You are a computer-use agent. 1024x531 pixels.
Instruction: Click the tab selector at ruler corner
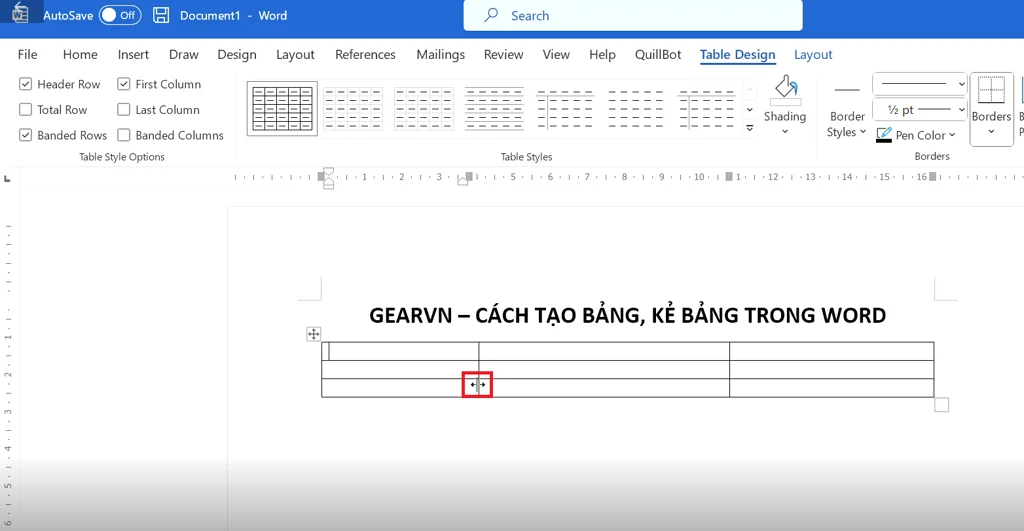pos(7,178)
